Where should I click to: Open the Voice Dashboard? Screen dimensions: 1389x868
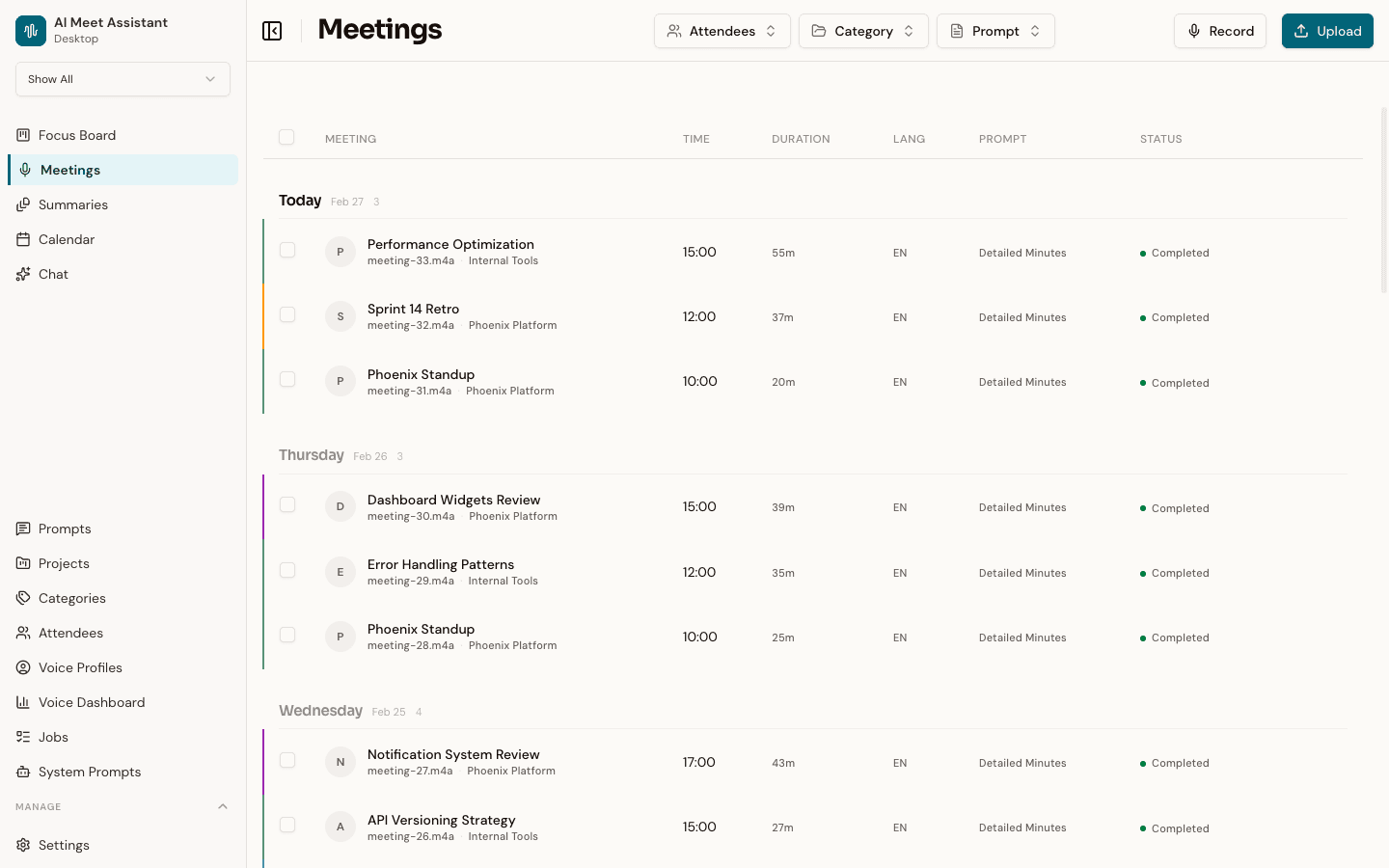pyautogui.click(x=92, y=702)
